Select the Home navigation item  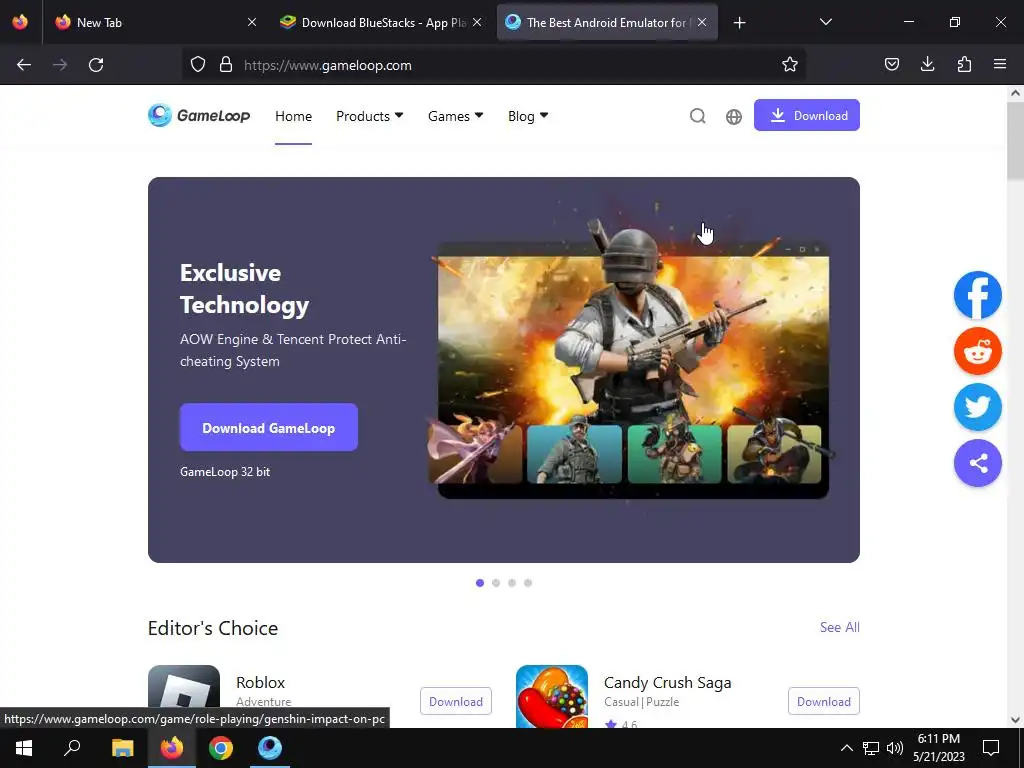tap(293, 116)
